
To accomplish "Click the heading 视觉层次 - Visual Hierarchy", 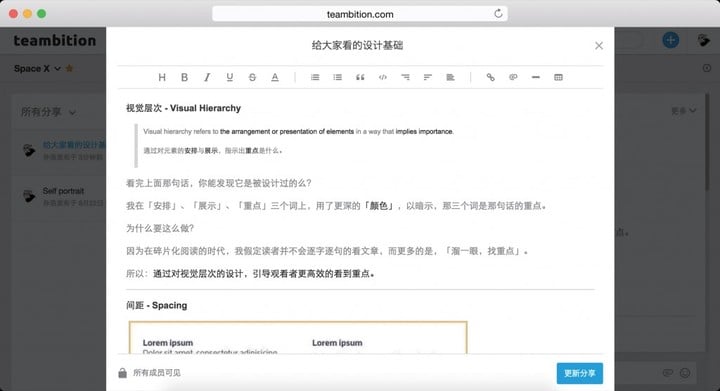I will tap(183, 108).
